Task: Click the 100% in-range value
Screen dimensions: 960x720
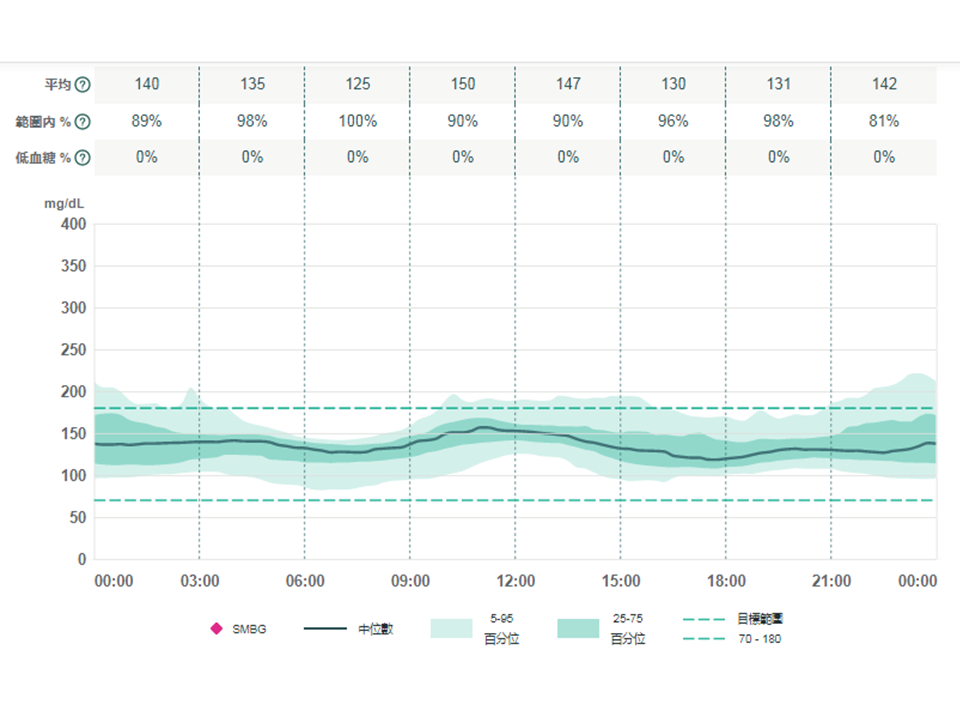Action: click(358, 121)
